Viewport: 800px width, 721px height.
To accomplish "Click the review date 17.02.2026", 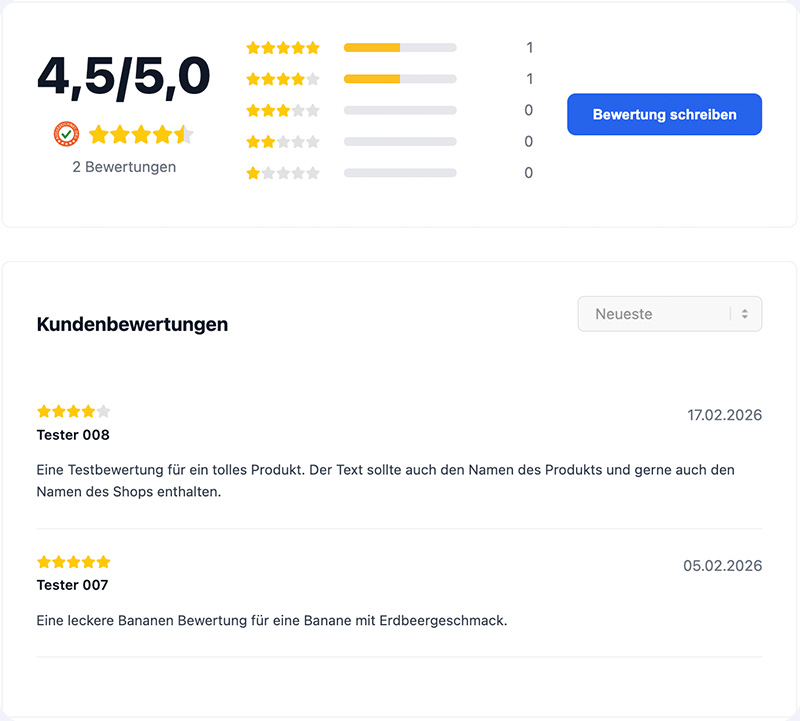I will click(x=724, y=414).
